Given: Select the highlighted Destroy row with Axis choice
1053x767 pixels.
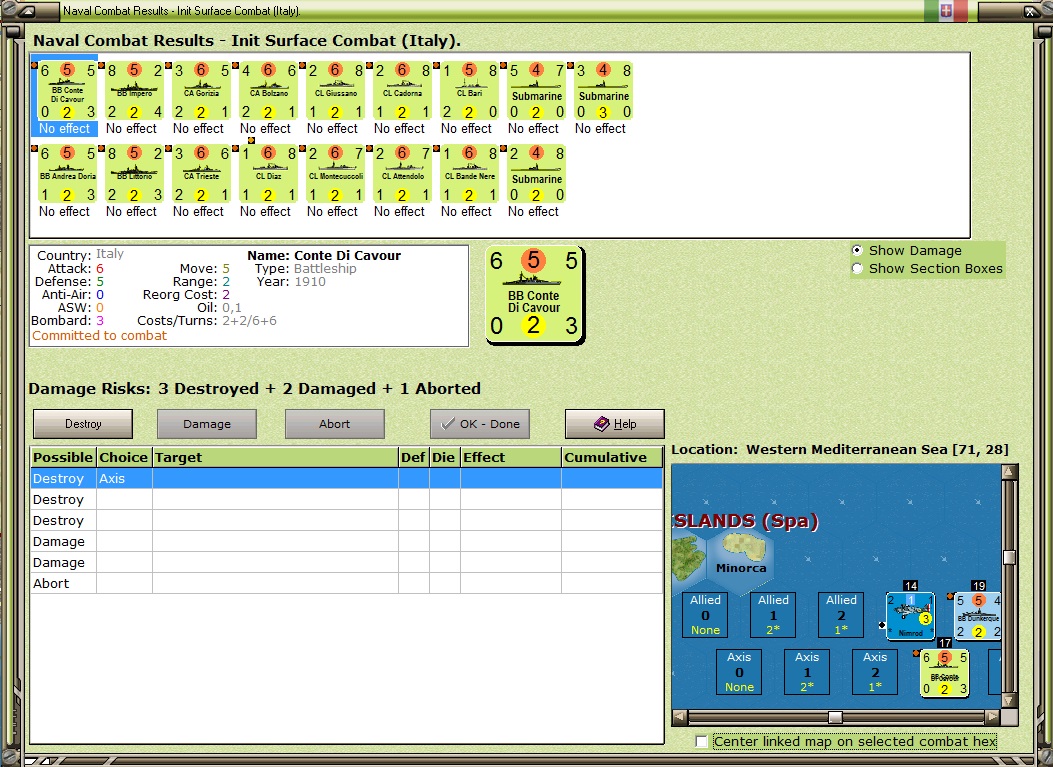Looking at the screenshot, I should coord(347,478).
